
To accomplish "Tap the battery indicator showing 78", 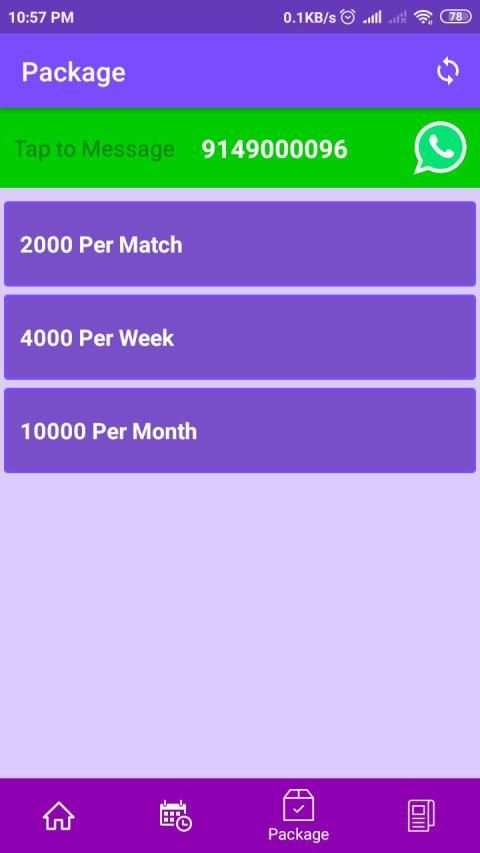I will [456, 17].
